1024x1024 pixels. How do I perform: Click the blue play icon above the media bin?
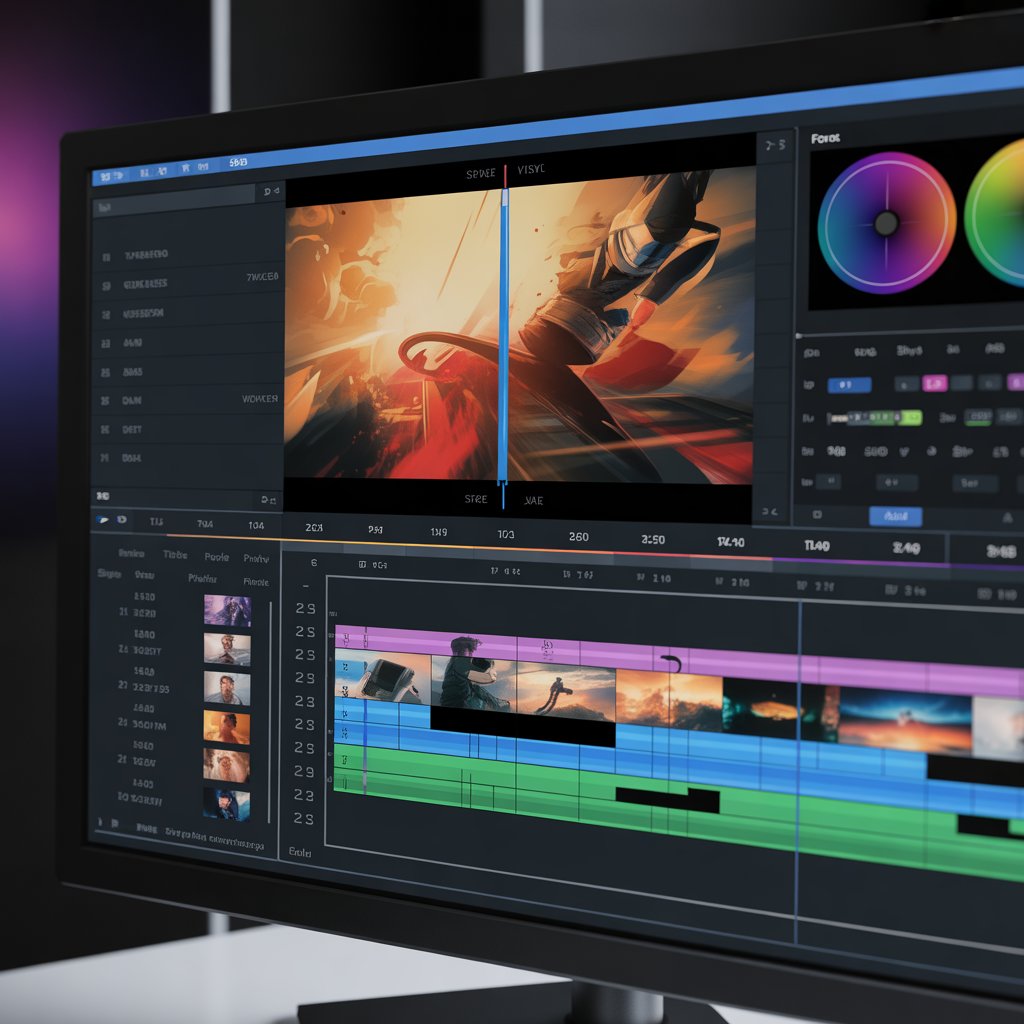pyautogui.click(x=102, y=520)
